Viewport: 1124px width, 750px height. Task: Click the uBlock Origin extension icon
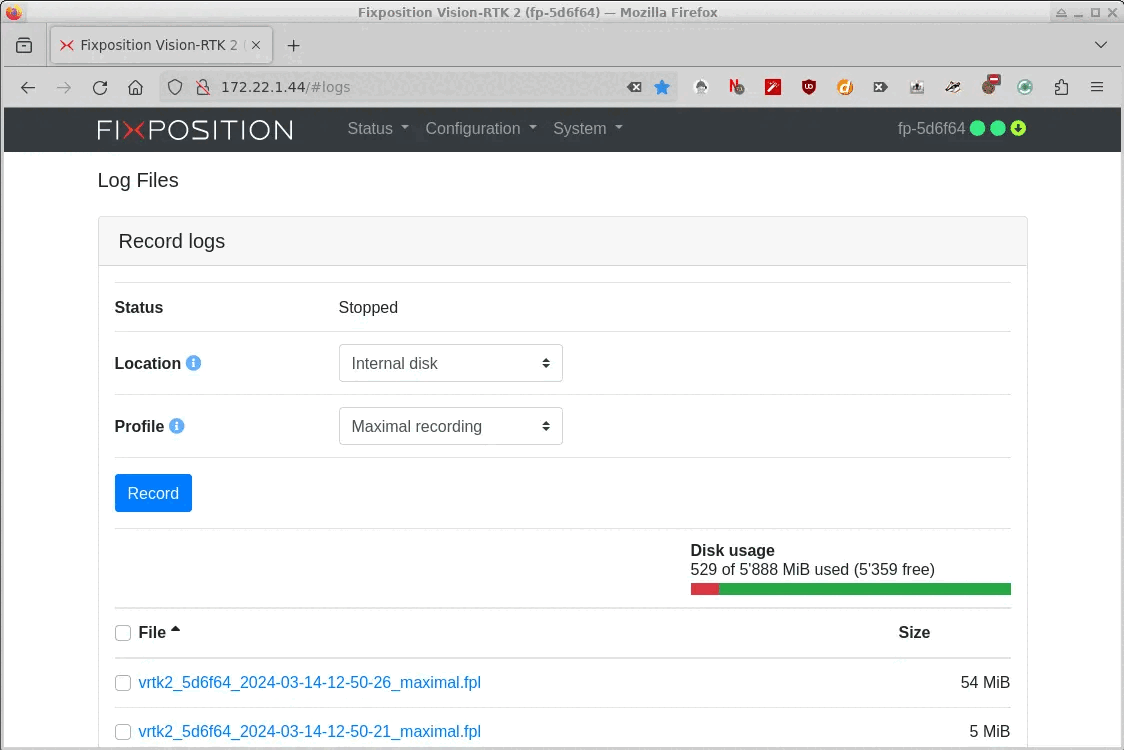point(809,87)
